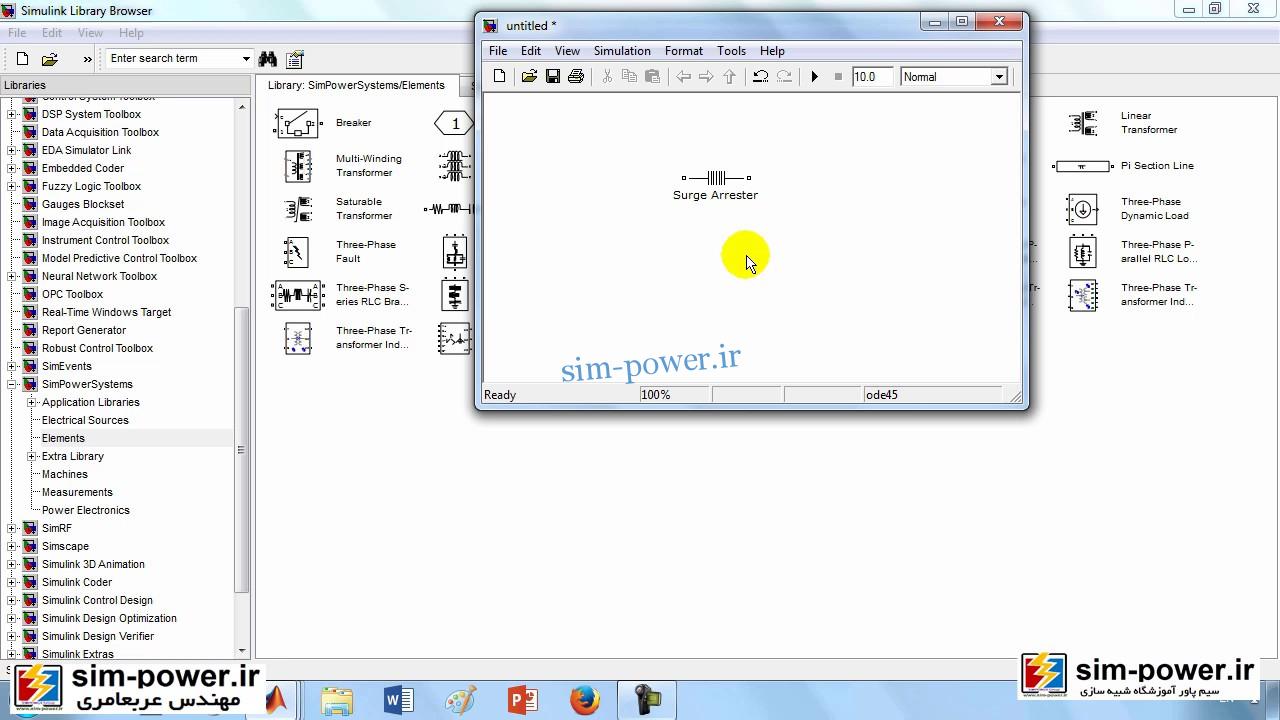The width and height of the screenshot is (1280, 720).
Task: Click New model icon in untitled window toolbar
Action: pos(500,77)
